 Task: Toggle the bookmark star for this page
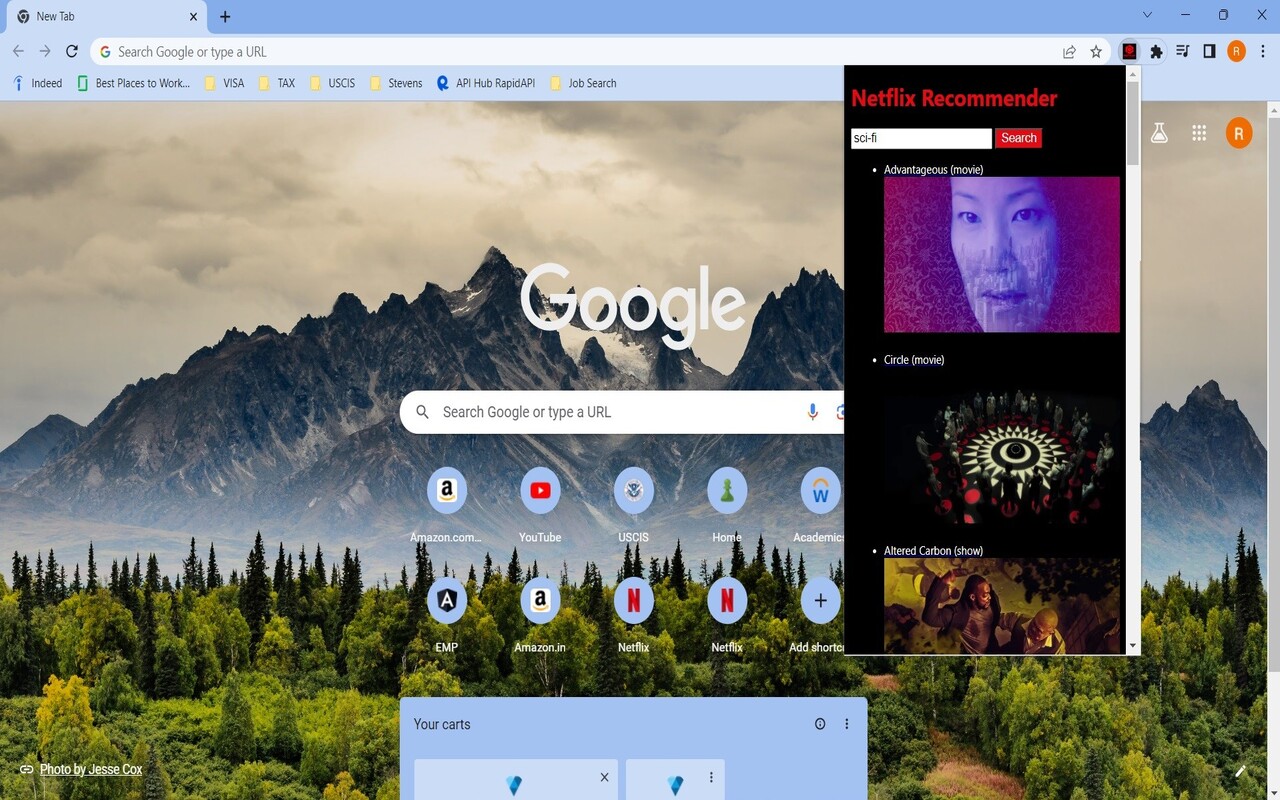pos(1096,51)
